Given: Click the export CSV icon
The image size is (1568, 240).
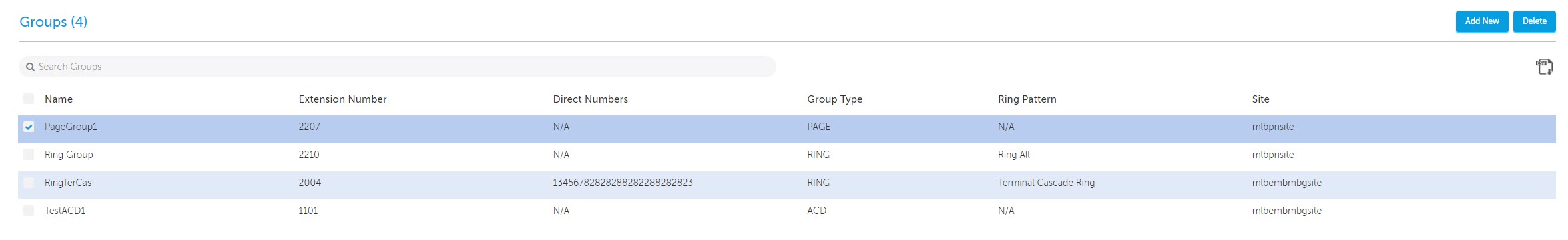Looking at the screenshot, I should pyautogui.click(x=1544, y=67).
